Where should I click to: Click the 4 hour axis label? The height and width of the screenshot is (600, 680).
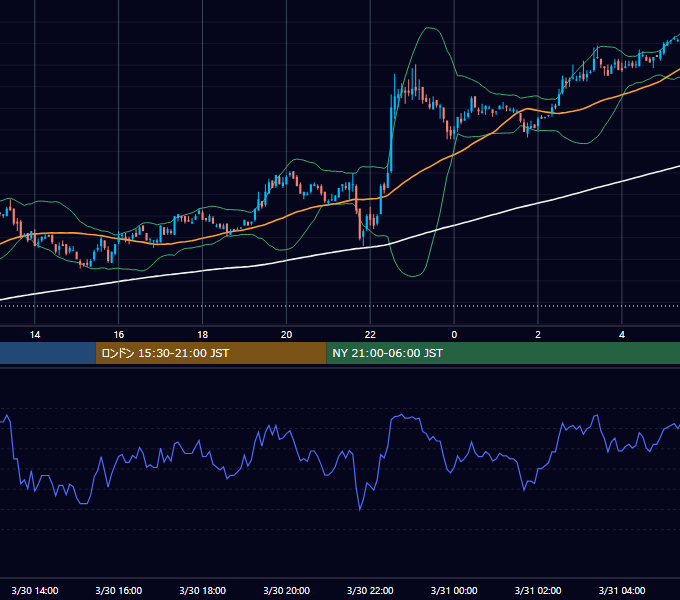point(622,335)
